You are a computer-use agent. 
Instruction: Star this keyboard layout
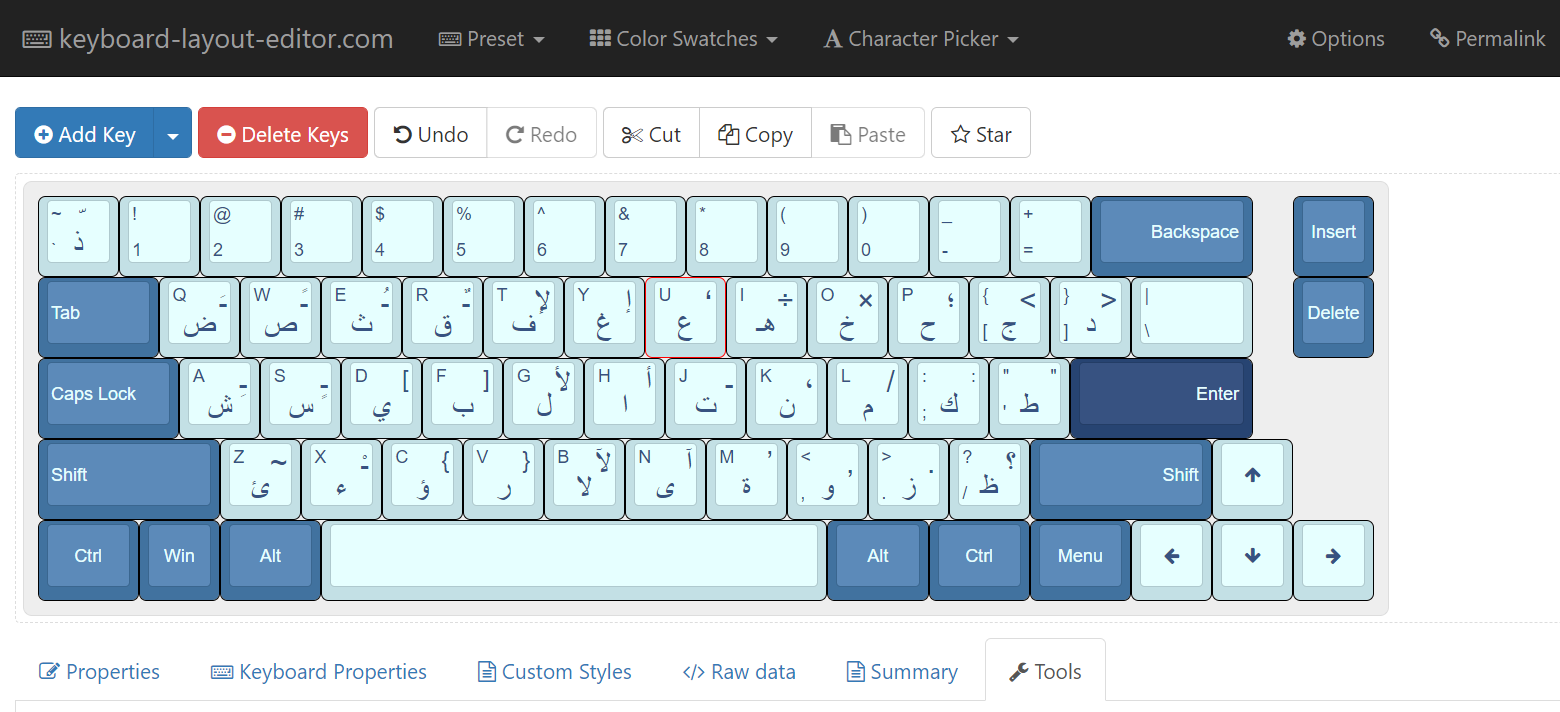pyautogui.click(x=961, y=132)
